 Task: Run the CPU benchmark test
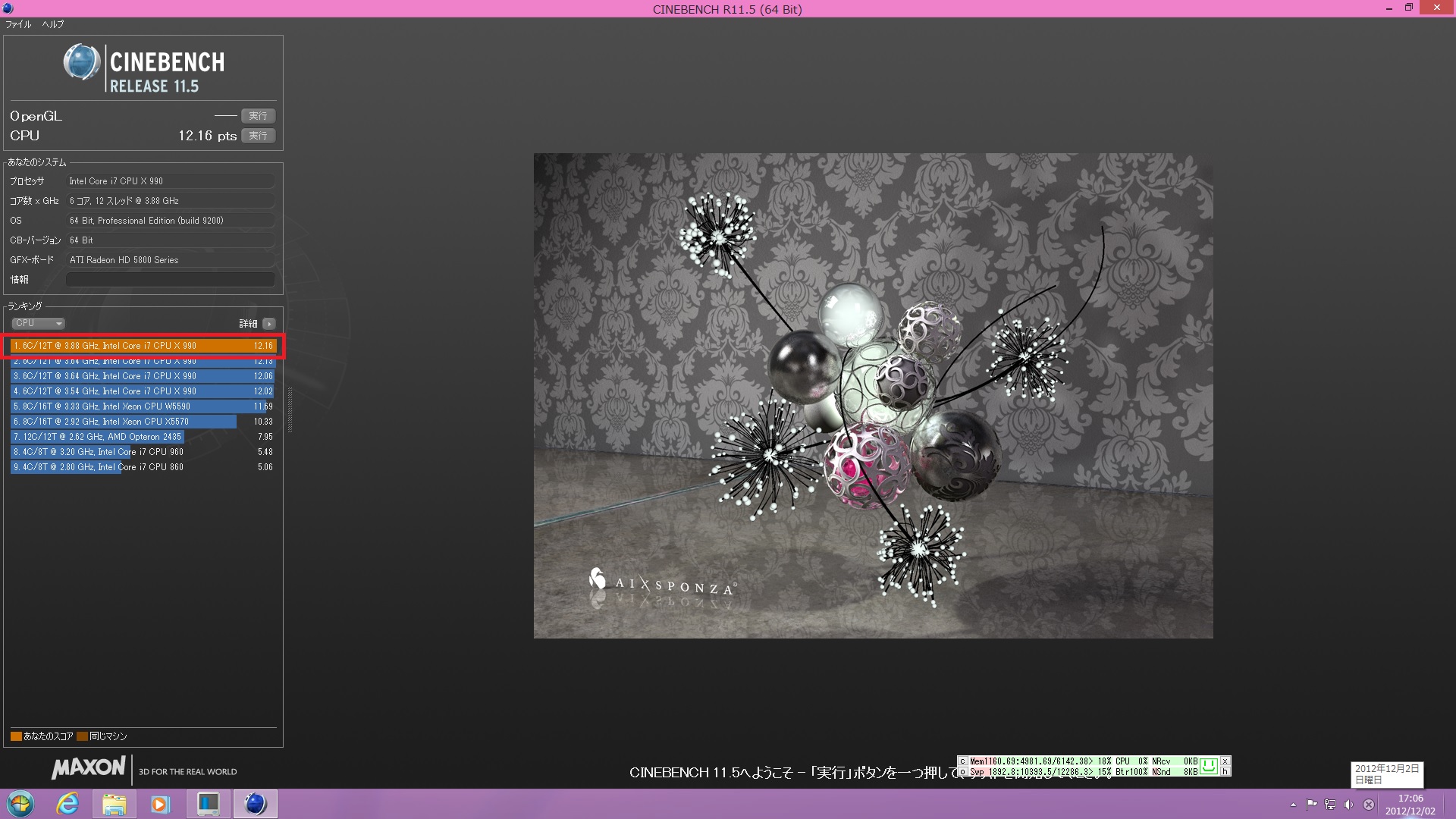258,136
